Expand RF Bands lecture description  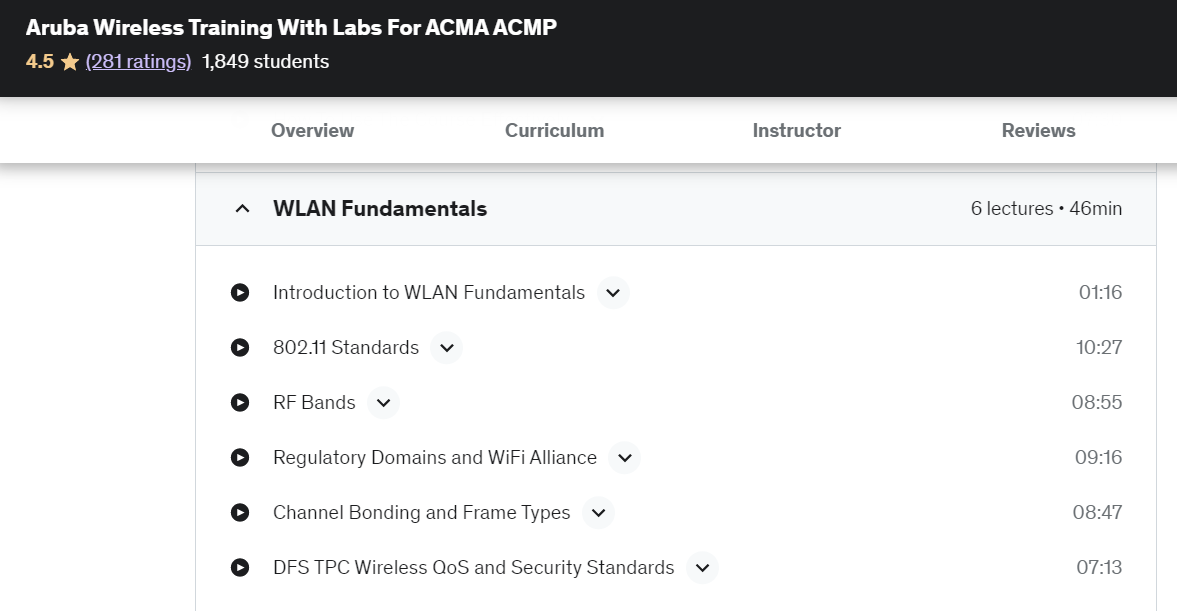(383, 403)
